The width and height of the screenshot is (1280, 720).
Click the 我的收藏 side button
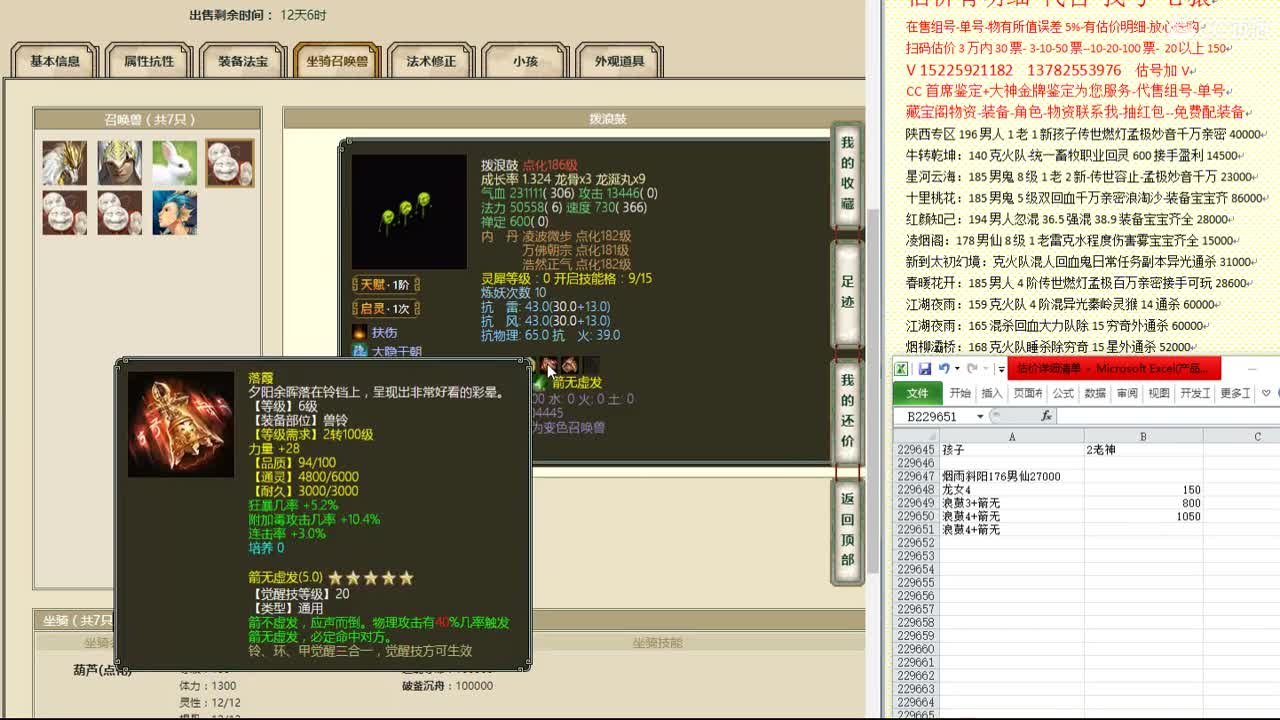[847, 176]
